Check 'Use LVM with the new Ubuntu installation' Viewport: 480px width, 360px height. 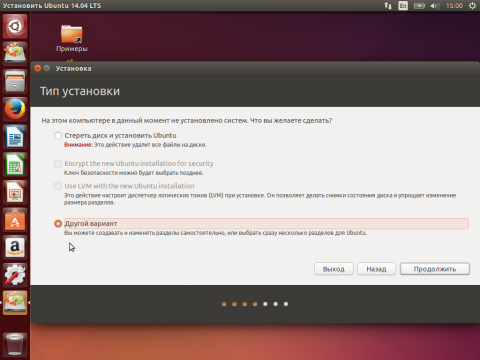(x=58, y=186)
